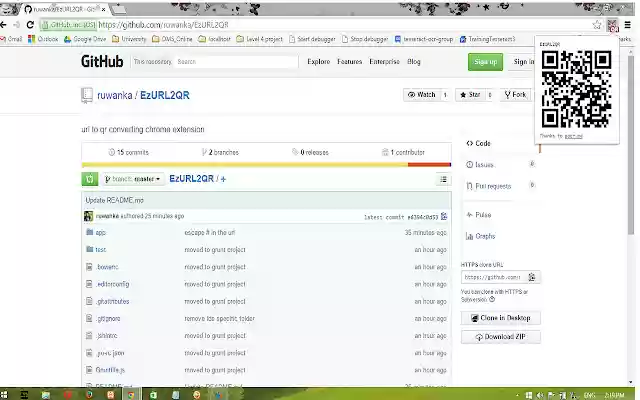
Task: Open the 0 releases link
Action: [310, 152]
